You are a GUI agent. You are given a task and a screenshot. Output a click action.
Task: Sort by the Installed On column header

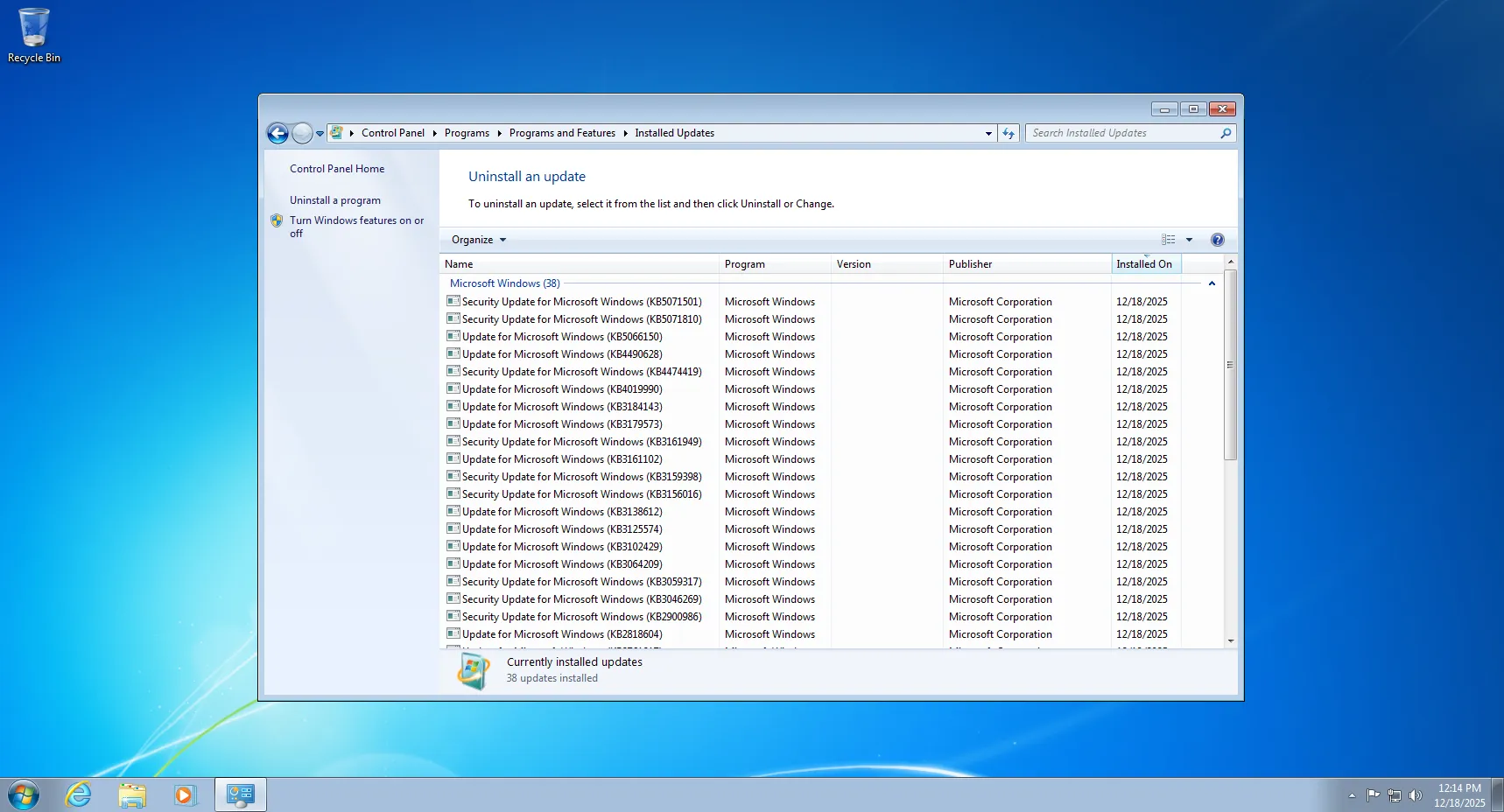pyautogui.click(x=1147, y=264)
